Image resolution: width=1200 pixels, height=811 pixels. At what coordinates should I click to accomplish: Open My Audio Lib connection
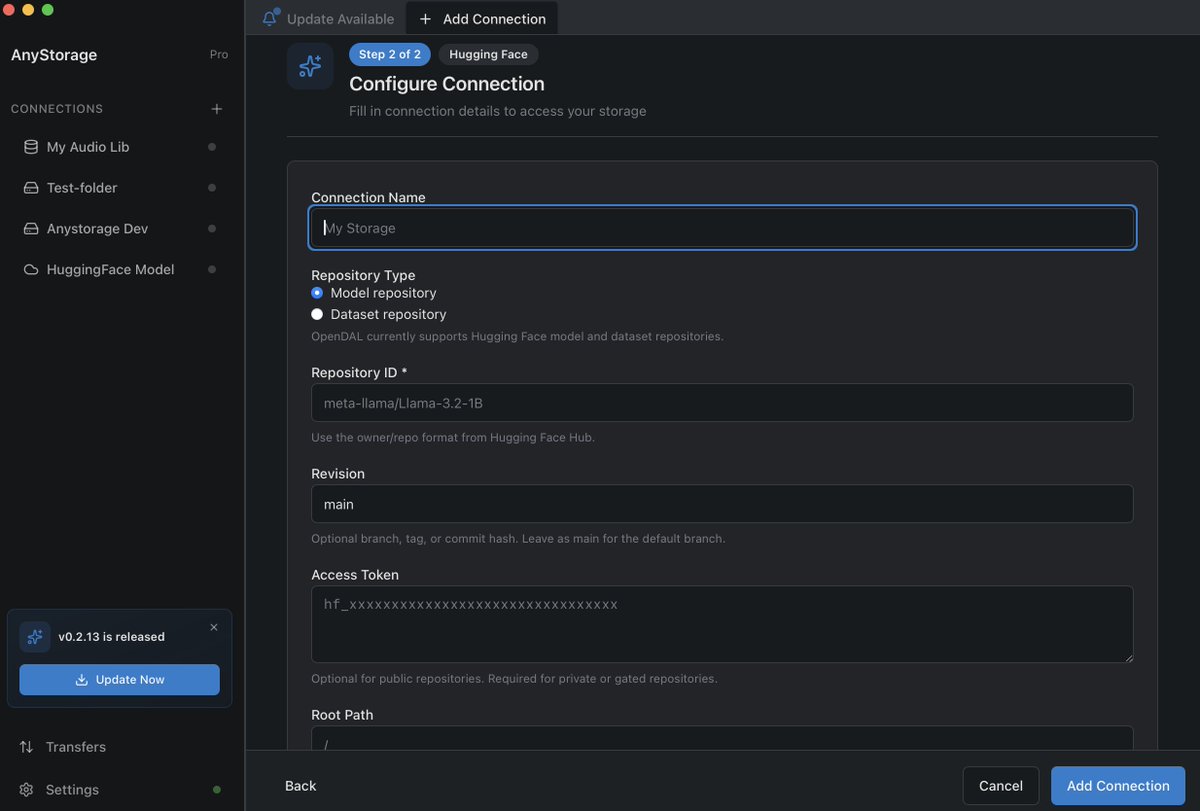[120, 147]
